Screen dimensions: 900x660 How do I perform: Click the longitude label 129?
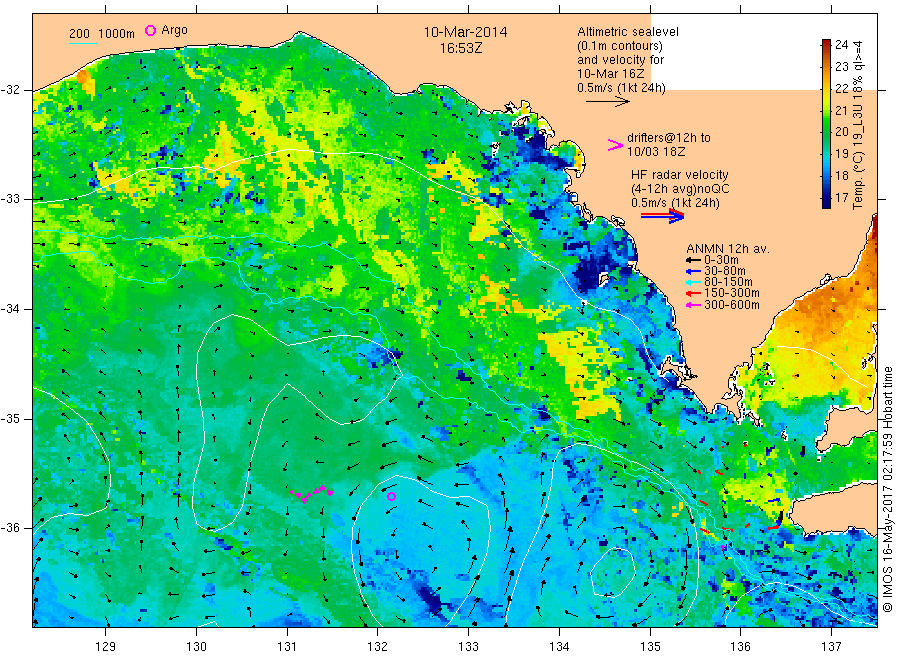tap(106, 647)
